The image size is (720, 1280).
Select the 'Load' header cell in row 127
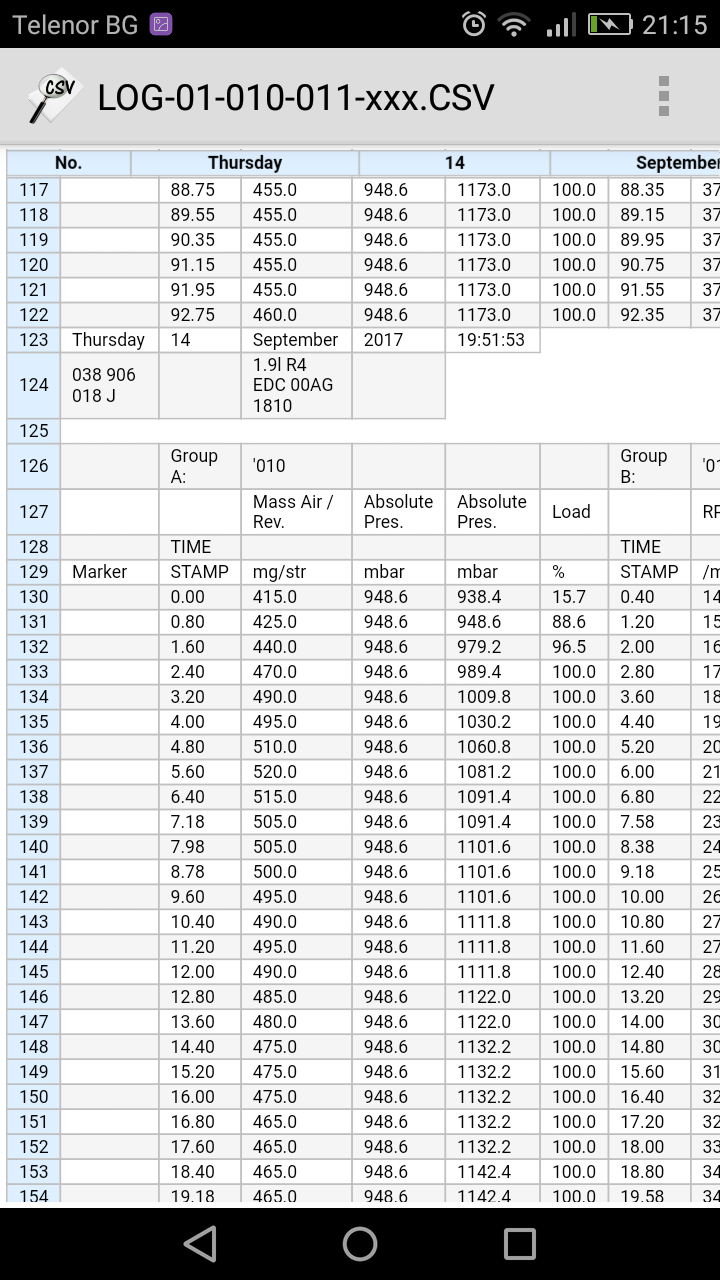coord(573,511)
